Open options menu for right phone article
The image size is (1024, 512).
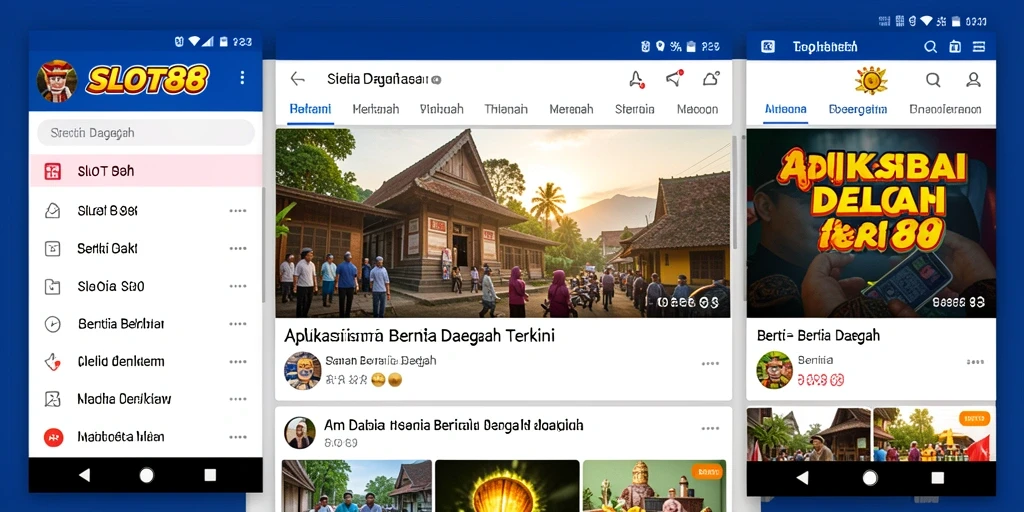coord(975,362)
